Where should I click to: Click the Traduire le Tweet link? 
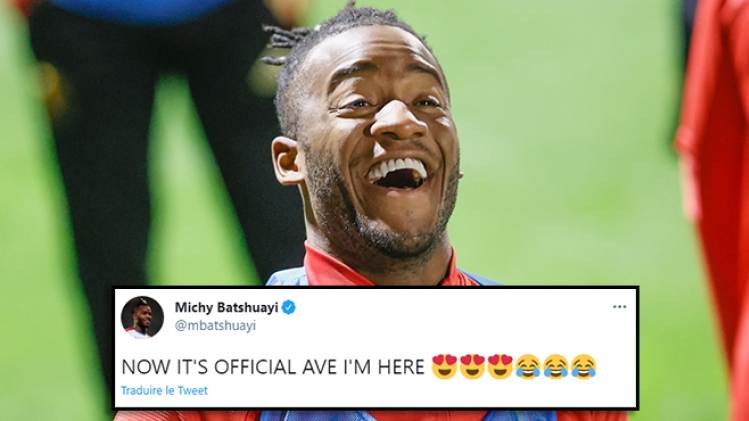164,390
